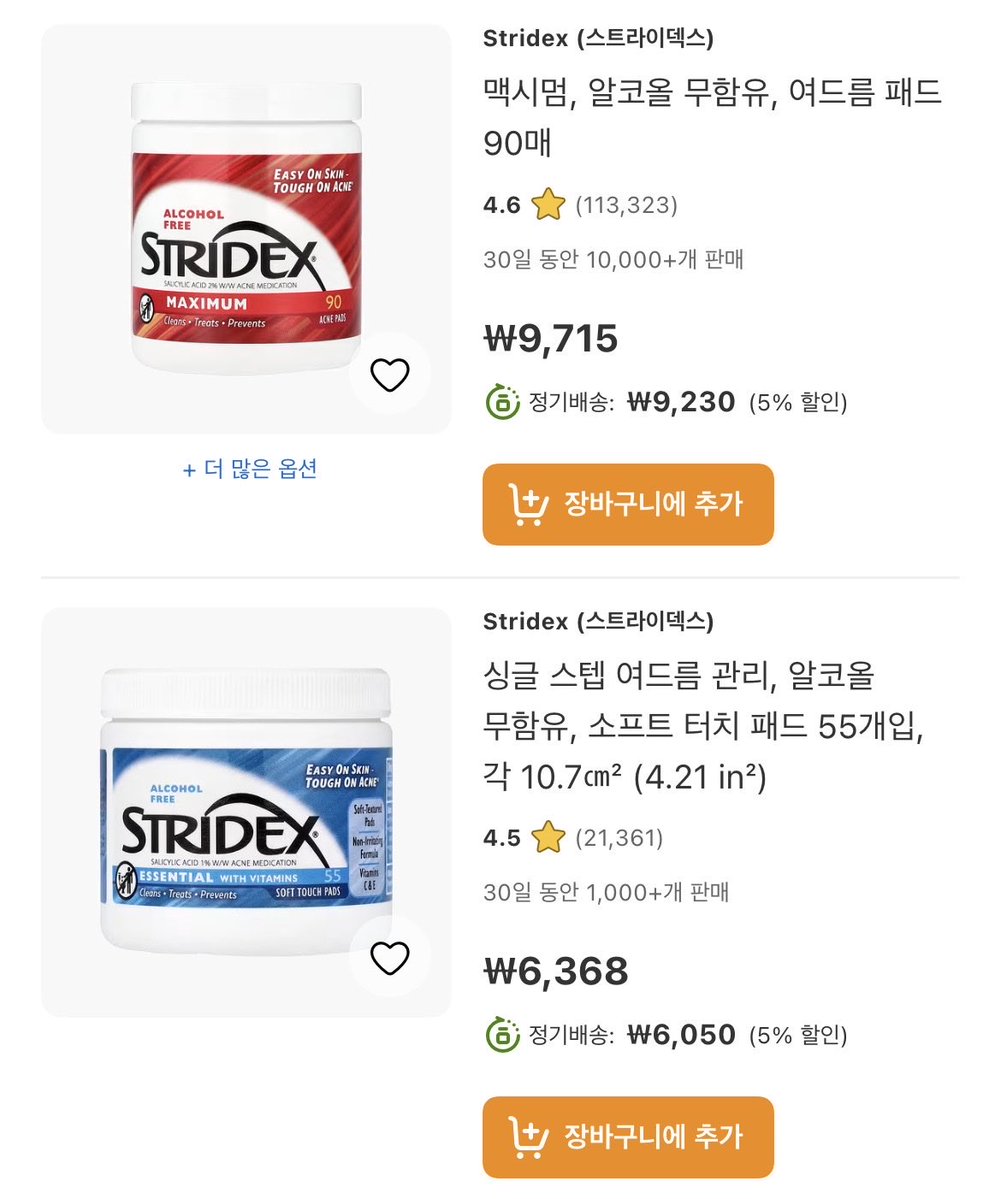Click cart icon on first add-to-cart button

click(528, 505)
